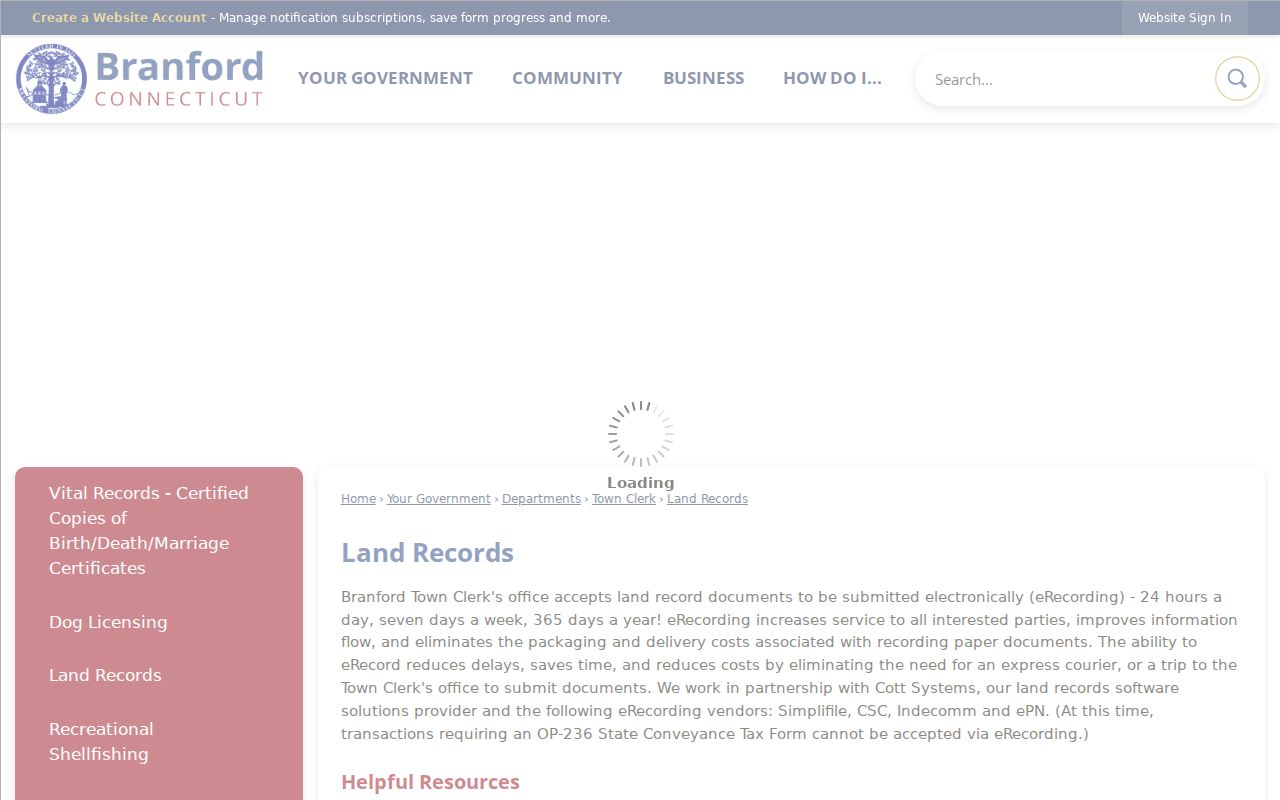Screen dimensions: 1280x800
Task: Open the How Do I... menu
Action: click(x=832, y=78)
